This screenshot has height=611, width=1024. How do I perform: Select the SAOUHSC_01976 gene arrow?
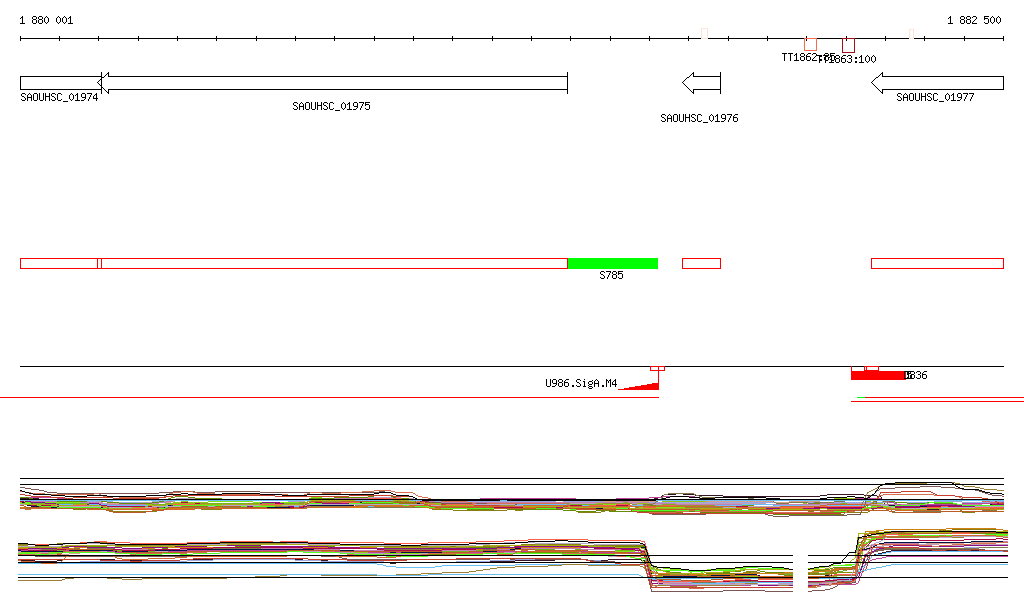point(701,83)
